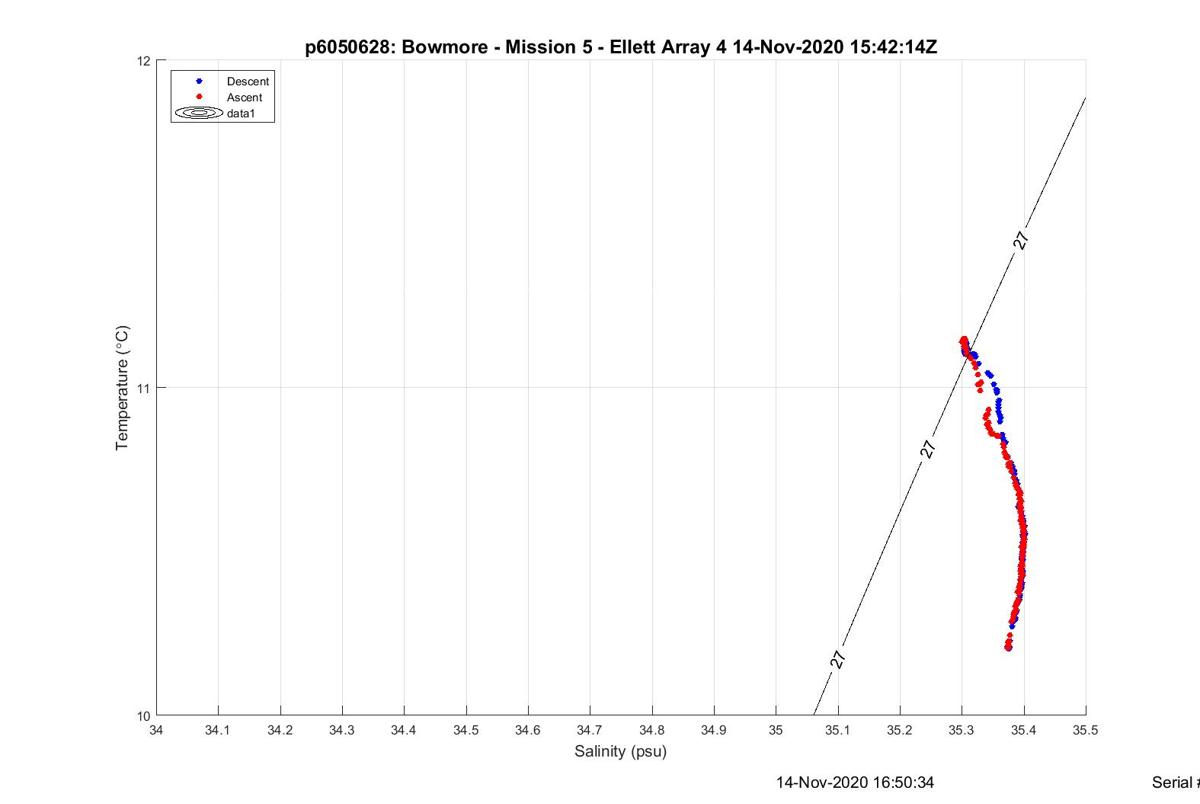Screen dimensions: 1200x804
Task: Click the red Ascent marker in legend
Action: [x=199, y=97]
